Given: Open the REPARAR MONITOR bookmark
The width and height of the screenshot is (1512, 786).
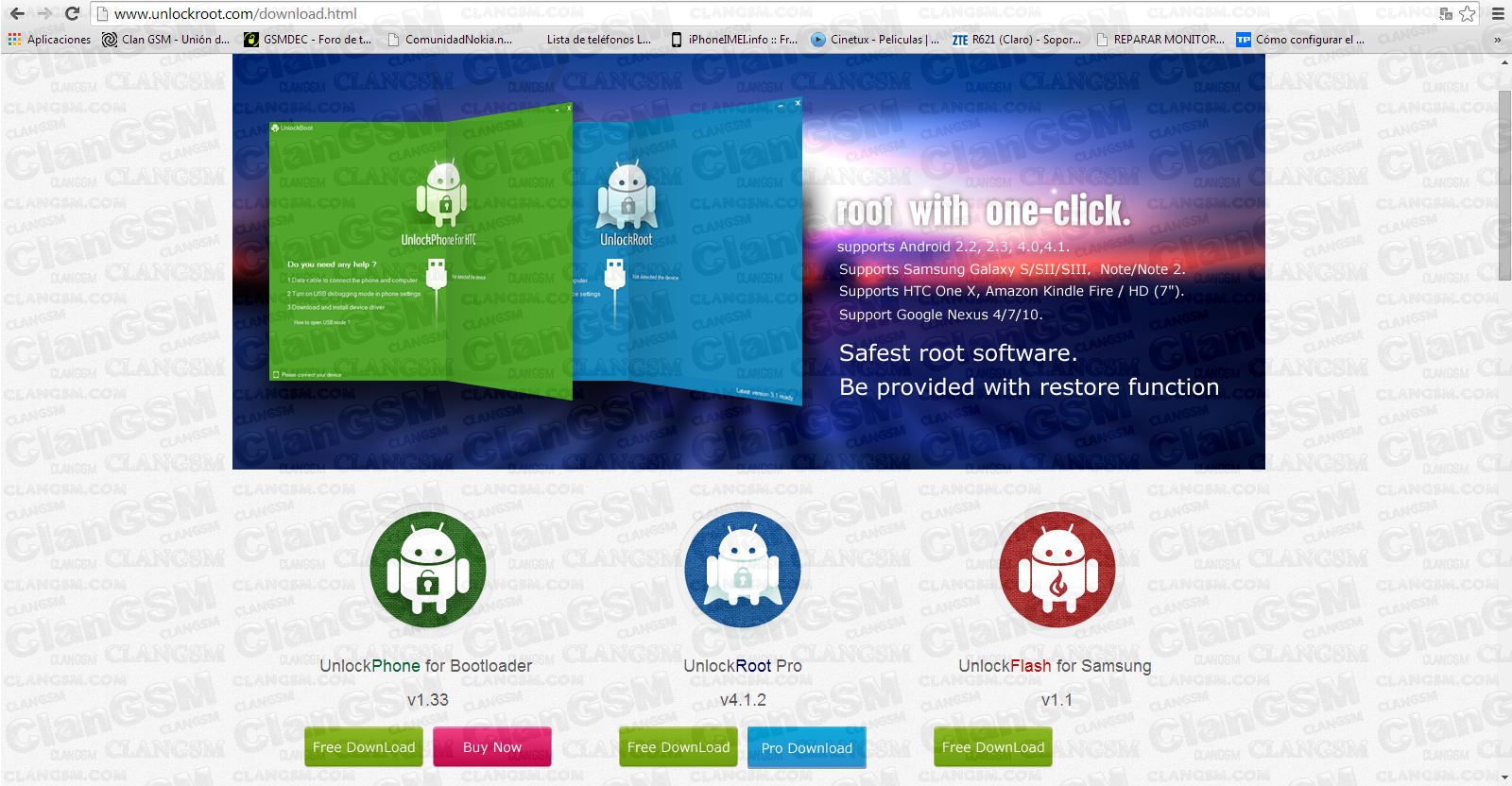Looking at the screenshot, I should click(x=1160, y=40).
